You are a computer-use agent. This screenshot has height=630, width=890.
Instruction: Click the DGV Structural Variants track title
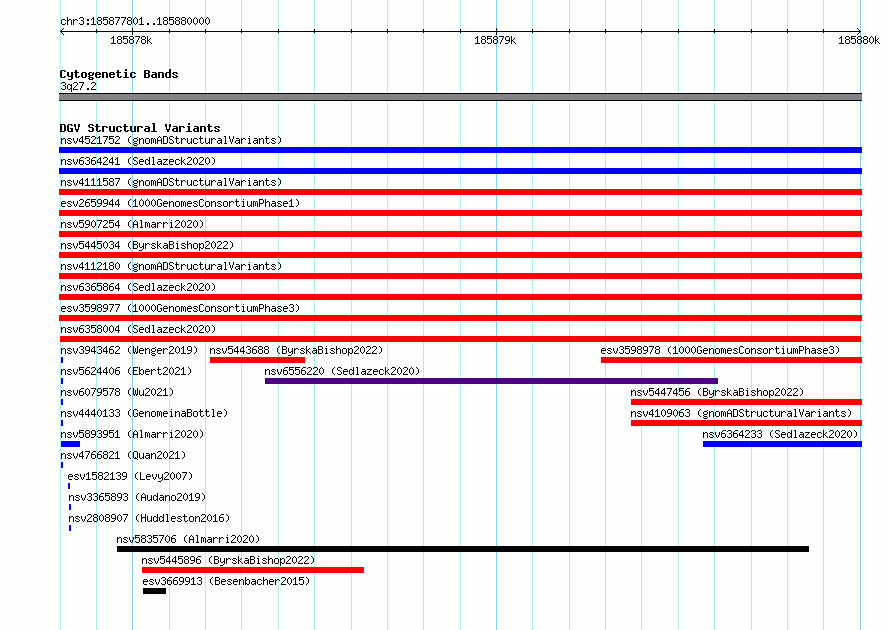pyautogui.click(x=140, y=128)
